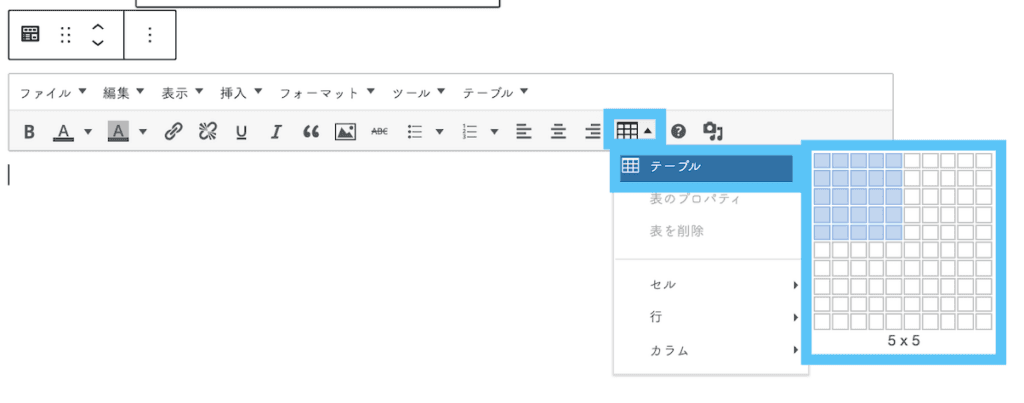Viewport: 1024px width, 403px height.
Task: Align text center
Action: pos(558,132)
